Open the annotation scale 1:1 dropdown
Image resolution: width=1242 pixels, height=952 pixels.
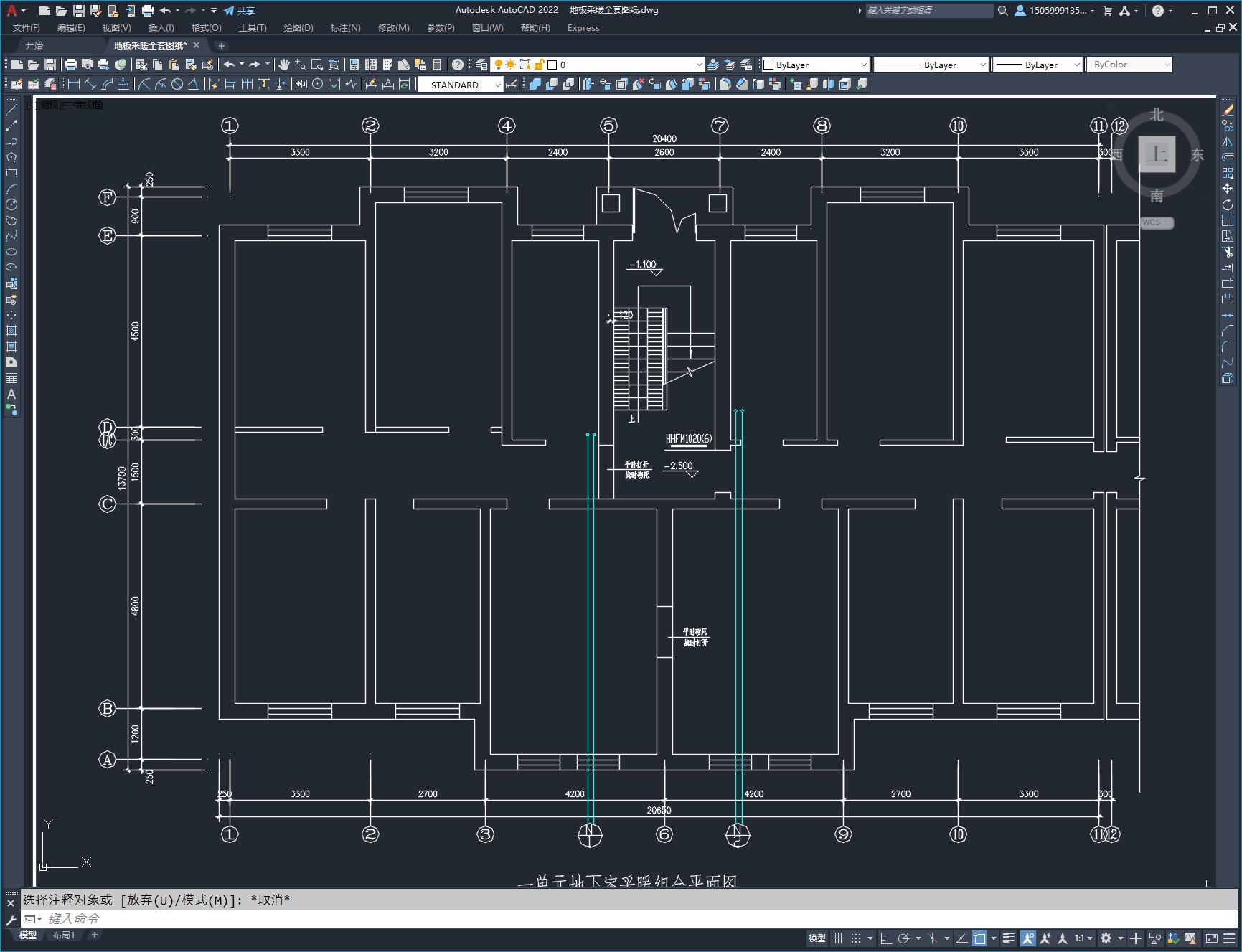coord(1083,938)
